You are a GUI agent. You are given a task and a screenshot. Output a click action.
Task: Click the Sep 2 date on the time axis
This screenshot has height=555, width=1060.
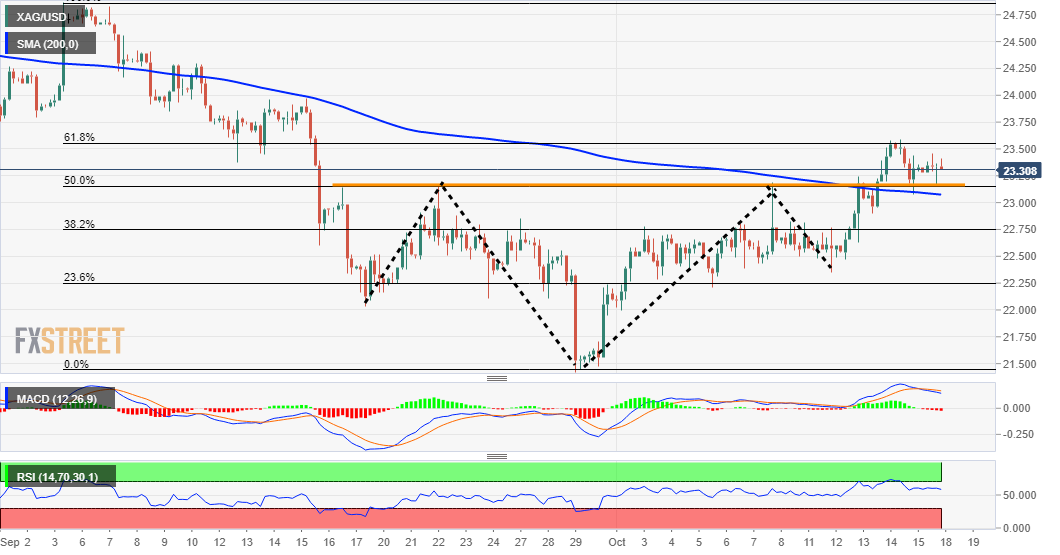point(16,542)
